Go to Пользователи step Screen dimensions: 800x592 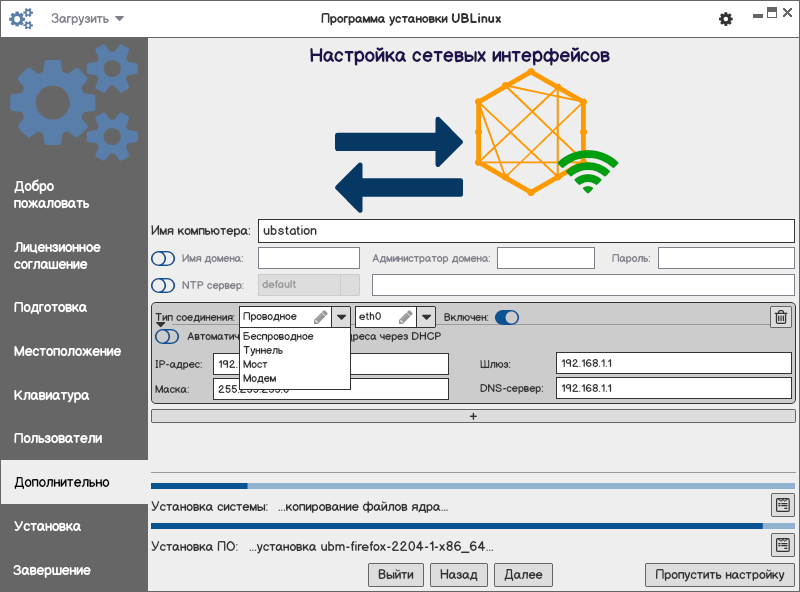[58, 439]
